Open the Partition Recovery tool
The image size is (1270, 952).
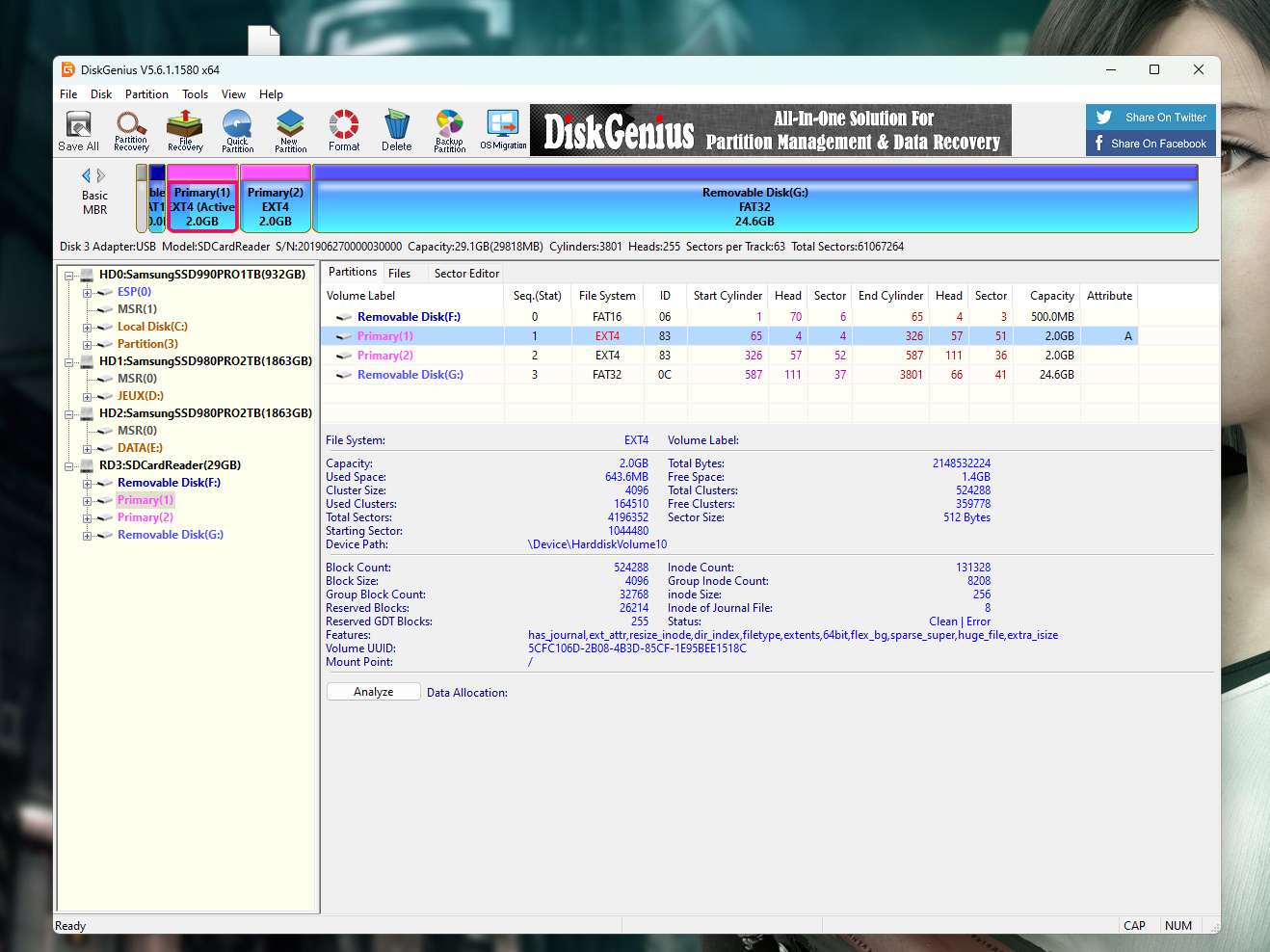[131, 129]
